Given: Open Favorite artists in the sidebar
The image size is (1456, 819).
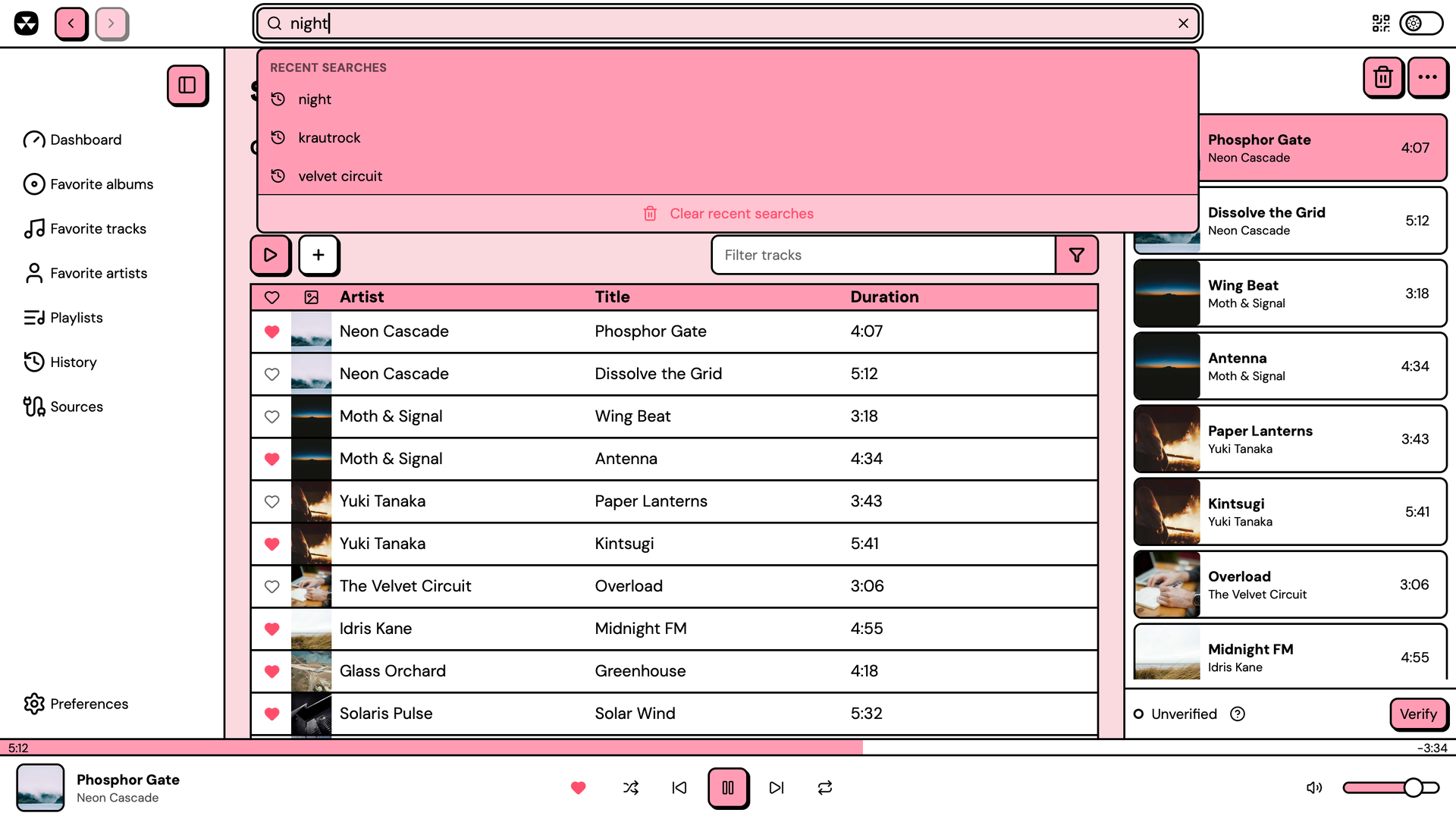Looking at the screenshot, I should (x=86, y=273).
